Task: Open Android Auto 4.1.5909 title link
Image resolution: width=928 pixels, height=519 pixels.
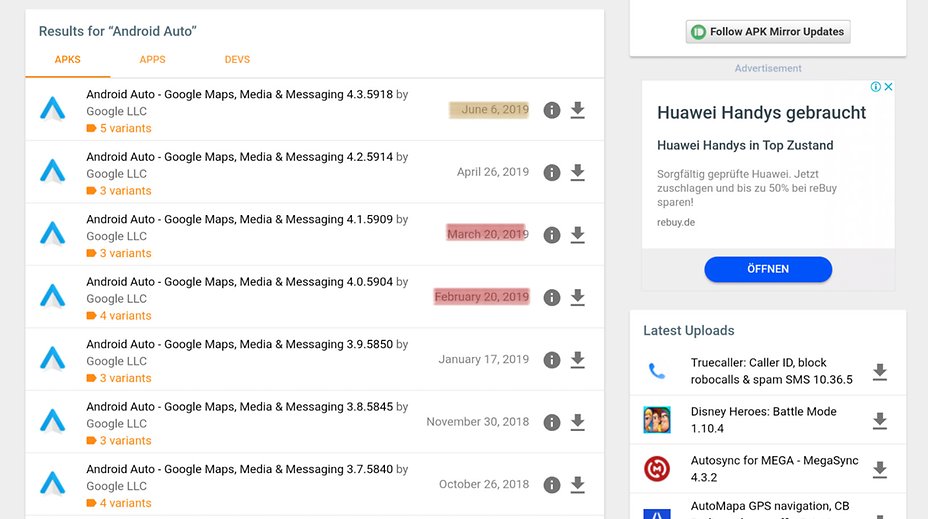Action: 240,220
